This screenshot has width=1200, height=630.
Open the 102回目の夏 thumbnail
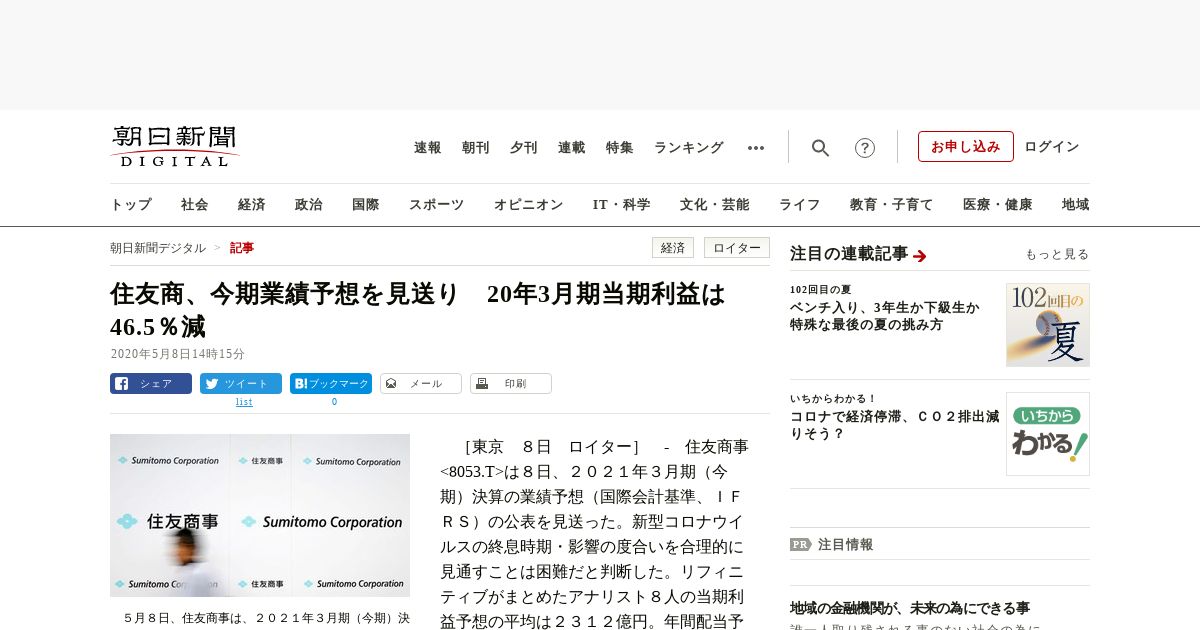click(x=1048, y=325)
